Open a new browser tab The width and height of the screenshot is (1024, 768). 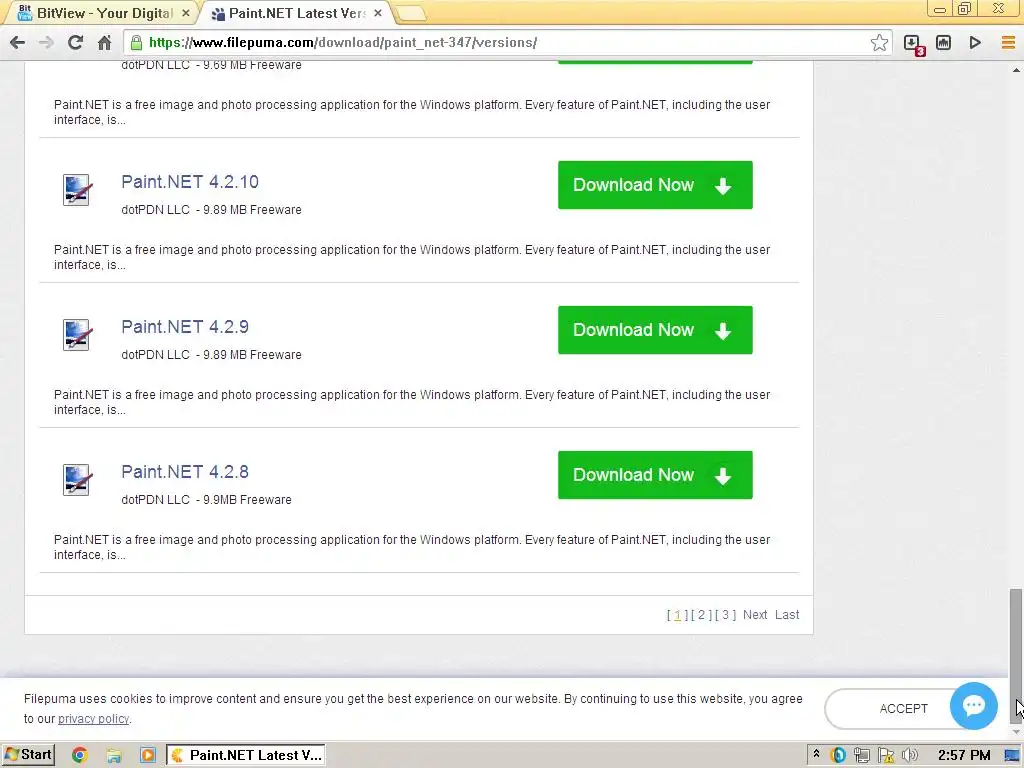[x=410, y=13]
